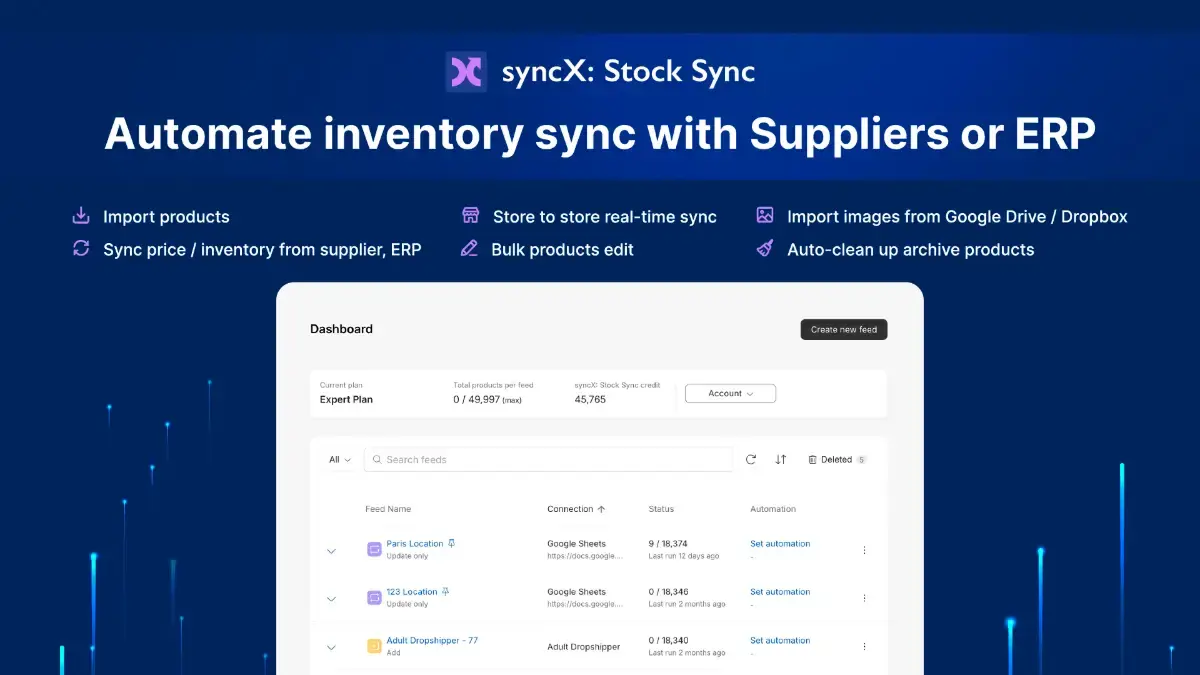Open the Paris Location feed link

tap(415, 544)
